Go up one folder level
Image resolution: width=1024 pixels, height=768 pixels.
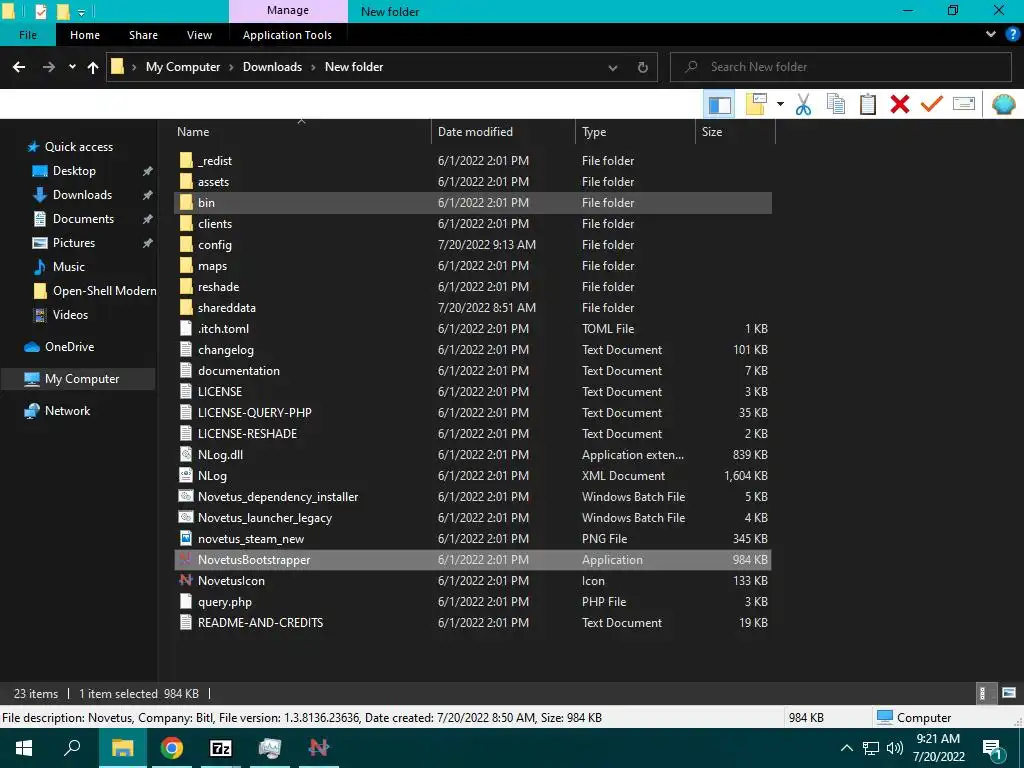pyautogui.click(x=93, y=67)
